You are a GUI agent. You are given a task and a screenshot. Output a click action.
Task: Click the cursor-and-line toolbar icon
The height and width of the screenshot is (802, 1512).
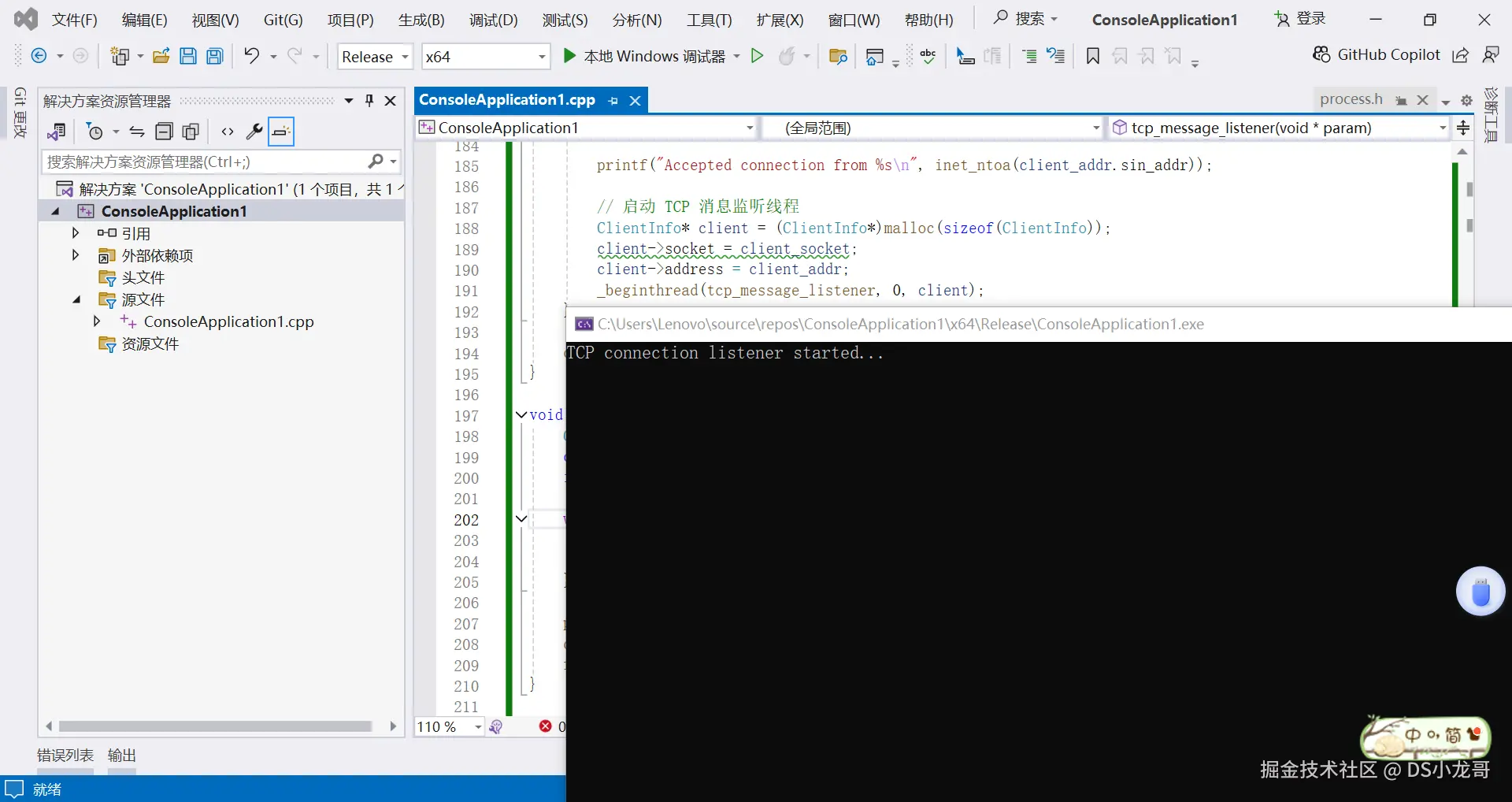[x=965, y=56]
